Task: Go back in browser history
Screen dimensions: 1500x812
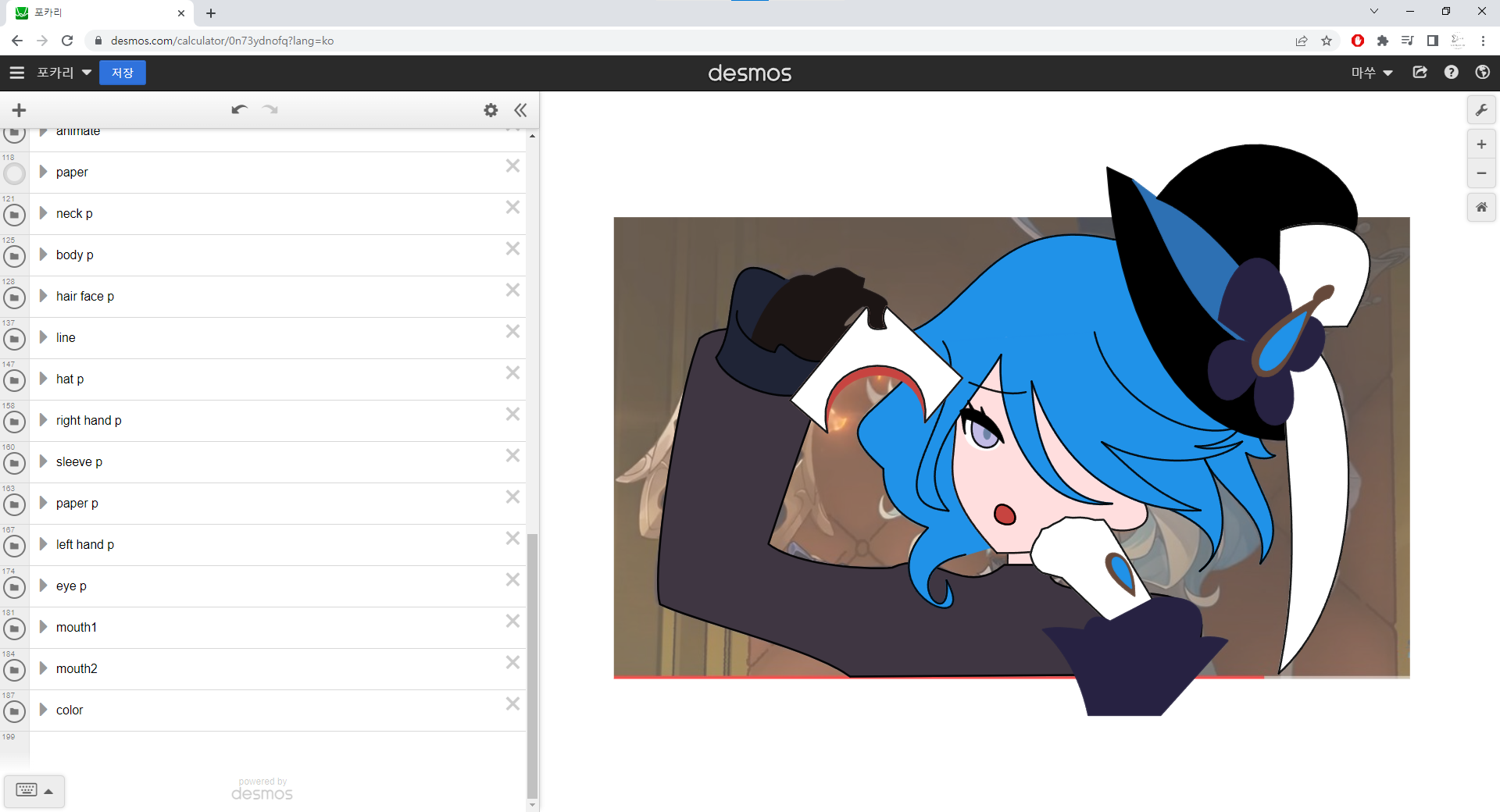Action: [17, 41]
